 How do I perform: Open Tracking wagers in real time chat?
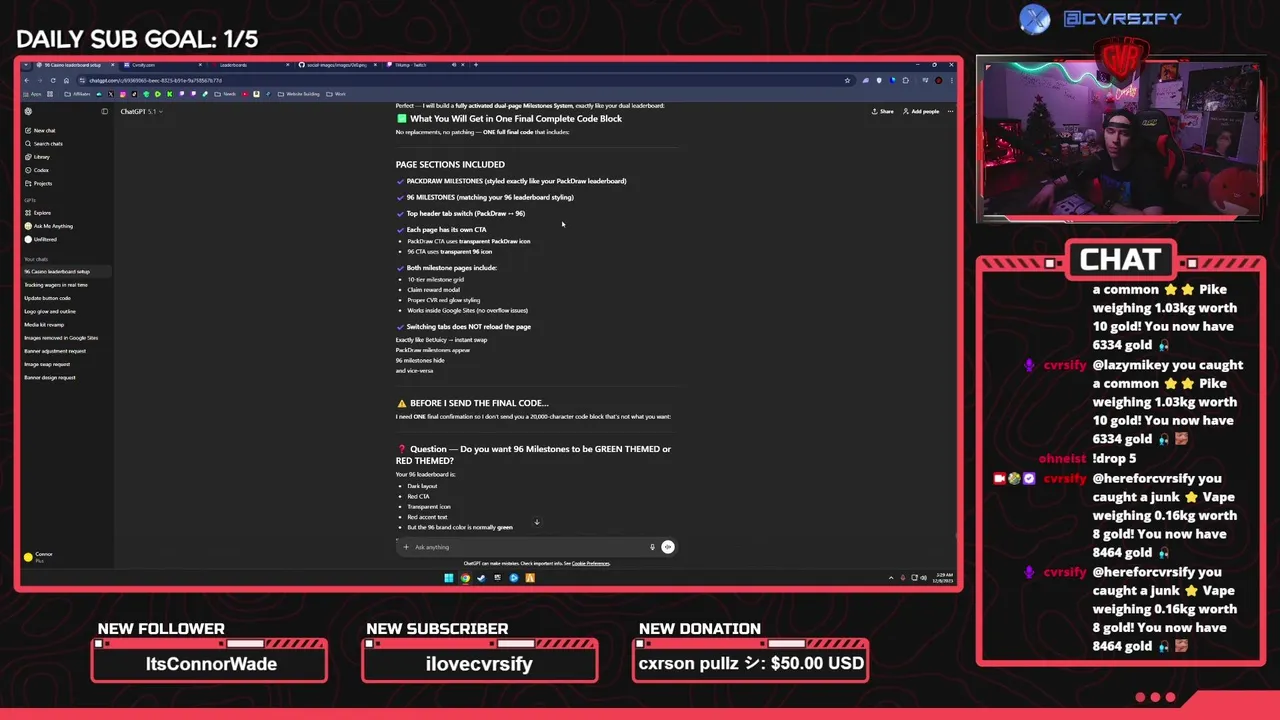(56, 285)
